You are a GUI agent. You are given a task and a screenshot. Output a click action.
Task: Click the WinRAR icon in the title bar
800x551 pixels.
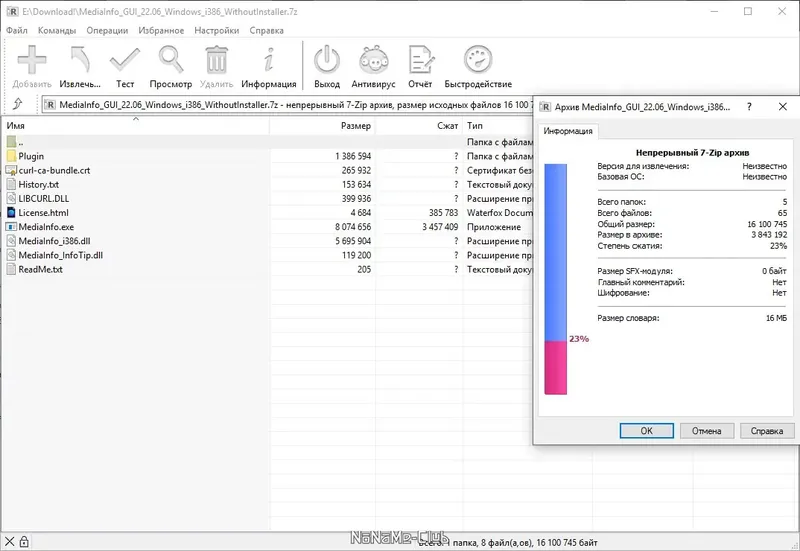(12, 11)
